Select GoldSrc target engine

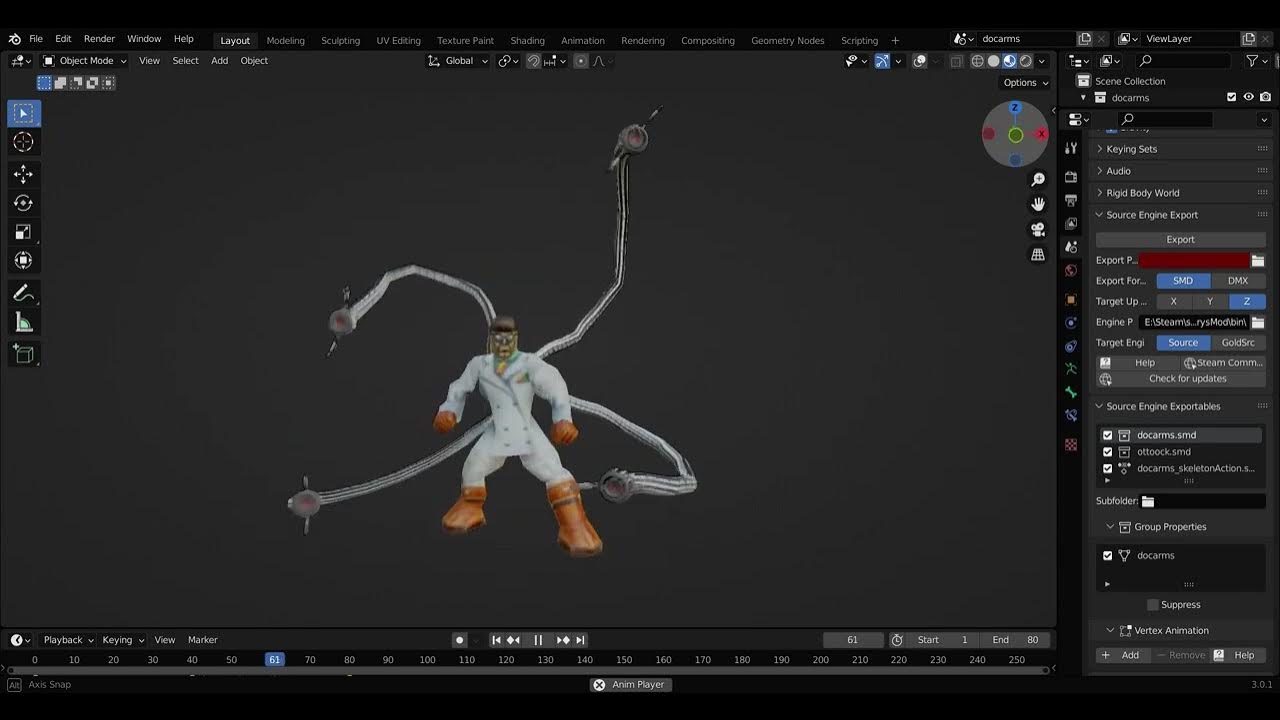click(x=1238, y=343)
